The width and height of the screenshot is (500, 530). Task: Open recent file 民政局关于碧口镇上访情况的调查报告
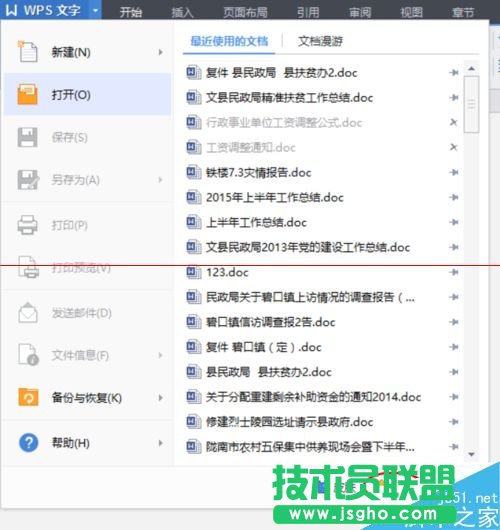click(310, 297)
